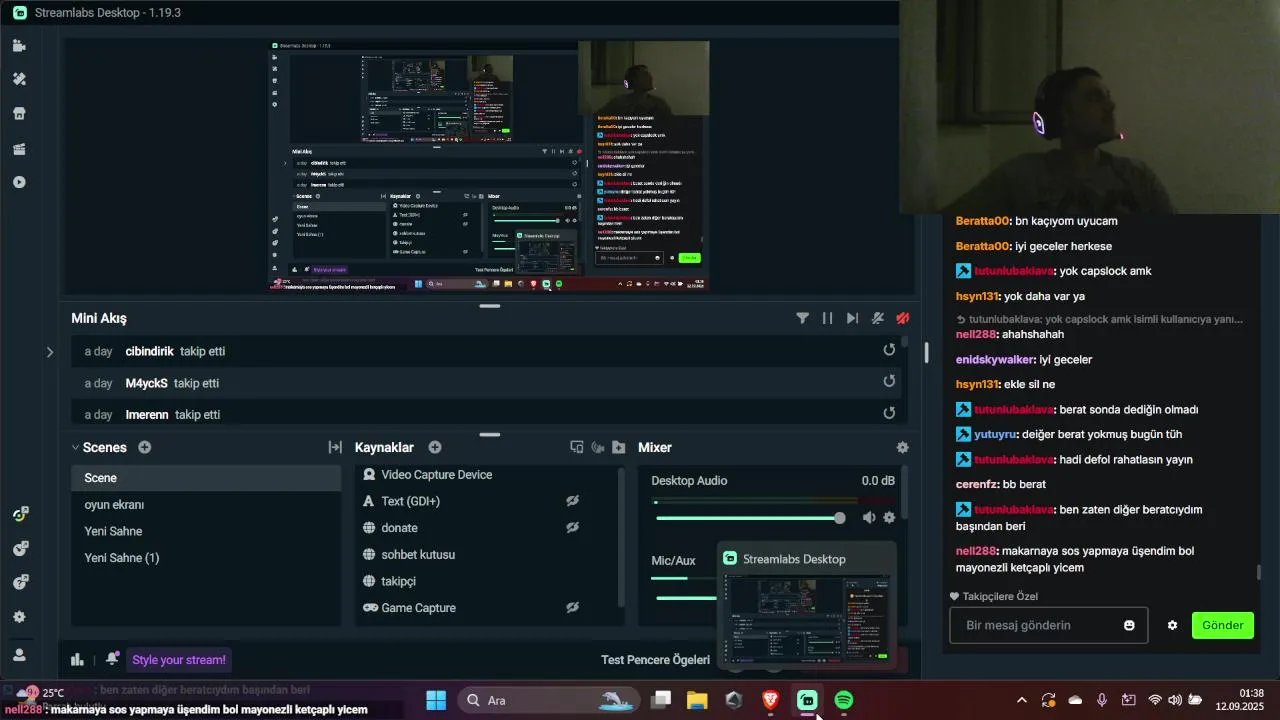Open performance stats bar-chart icon
1280x720 pixels.
tap(77, 659)
